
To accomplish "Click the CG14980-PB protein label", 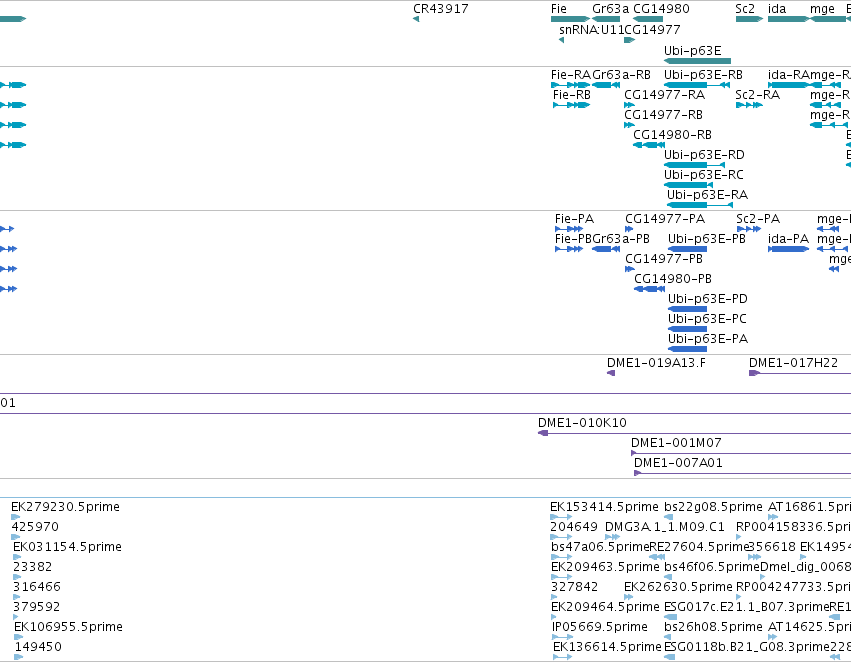I will pyautogui.click(x=672, y=279).
